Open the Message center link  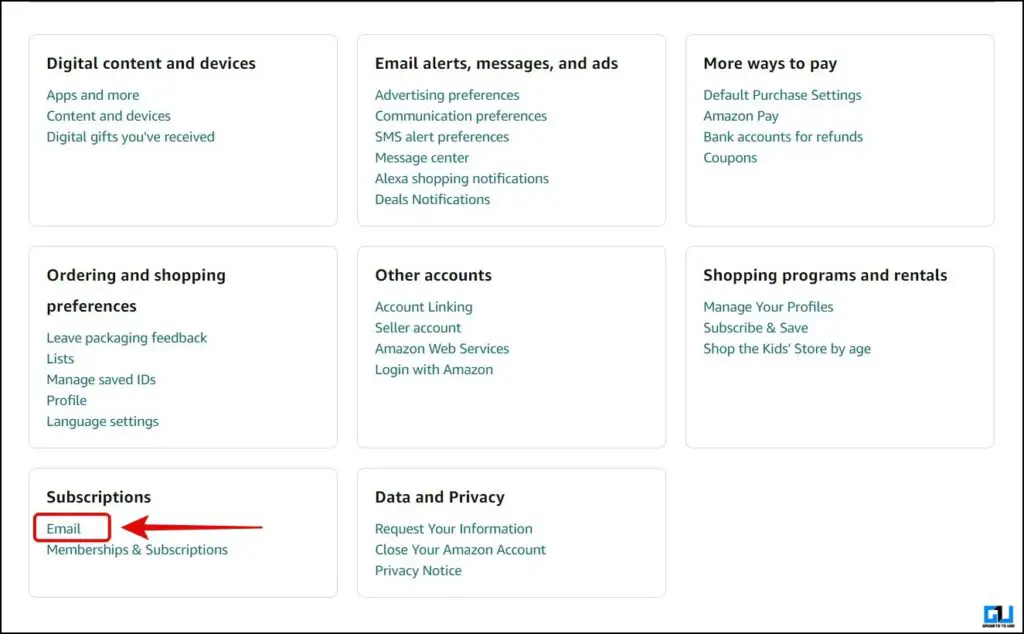pos(422,158)
